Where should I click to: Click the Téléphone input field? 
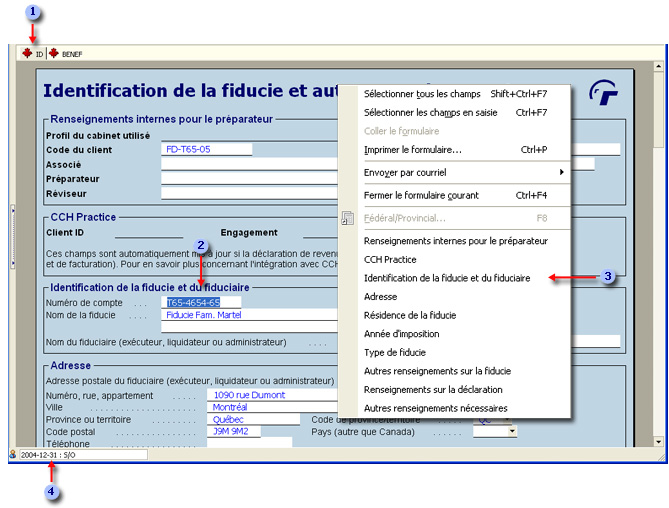pos(250,443)
